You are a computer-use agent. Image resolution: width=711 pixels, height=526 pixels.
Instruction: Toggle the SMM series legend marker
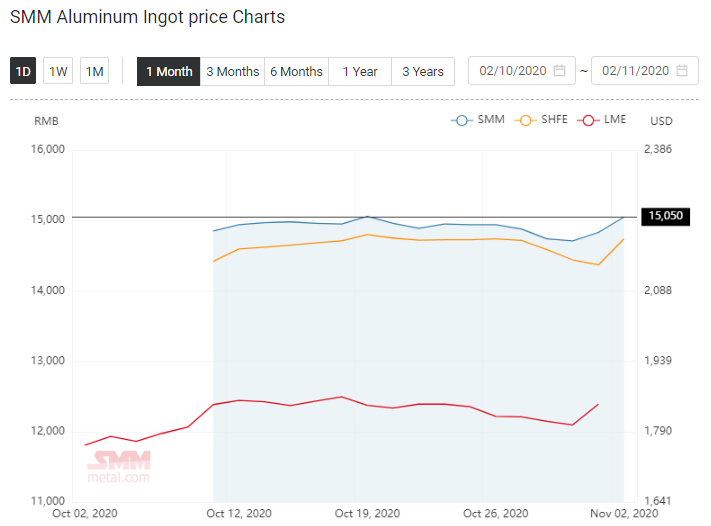click(462, 120)
